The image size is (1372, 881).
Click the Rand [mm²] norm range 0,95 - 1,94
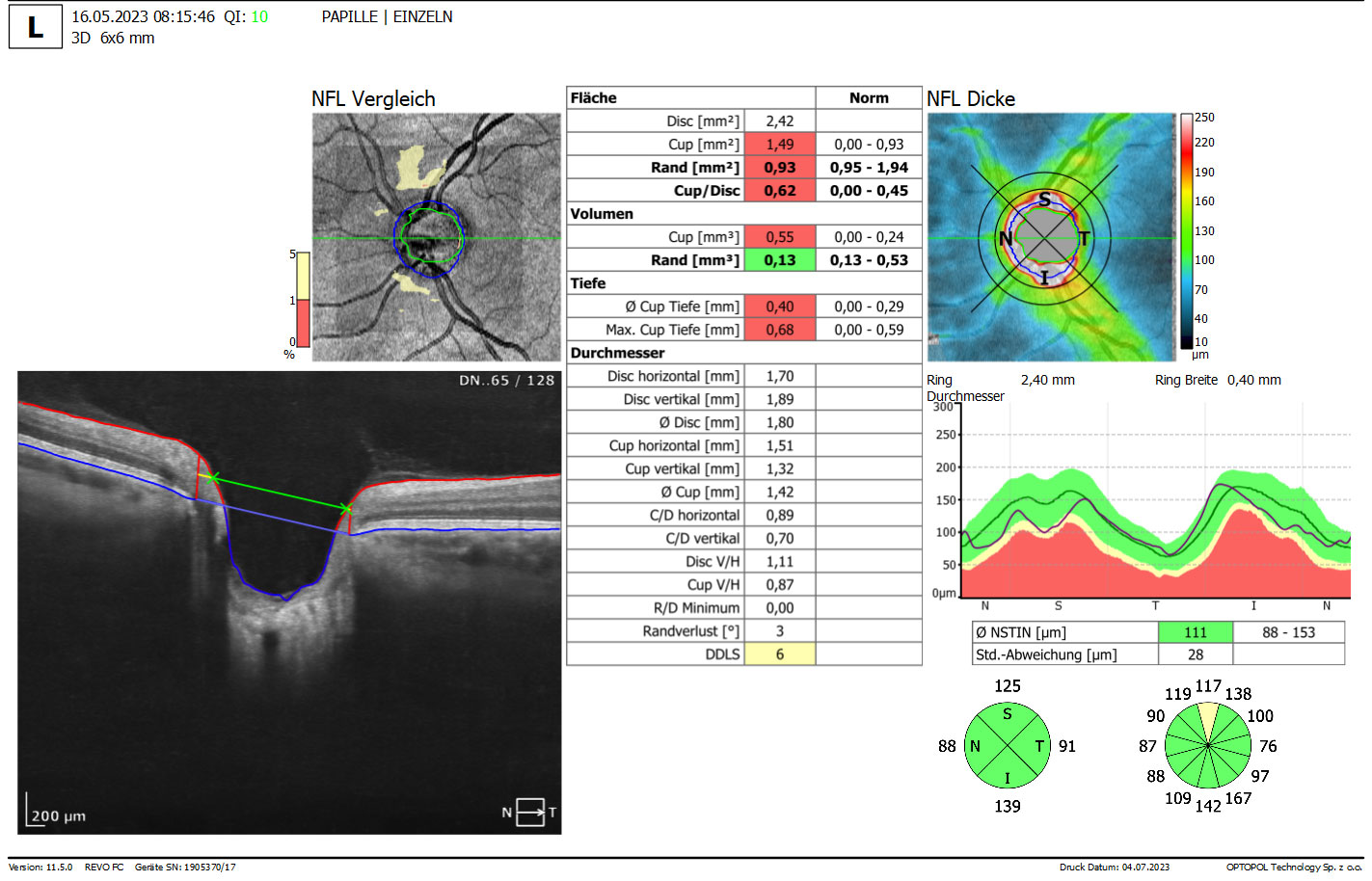point(869,168)
